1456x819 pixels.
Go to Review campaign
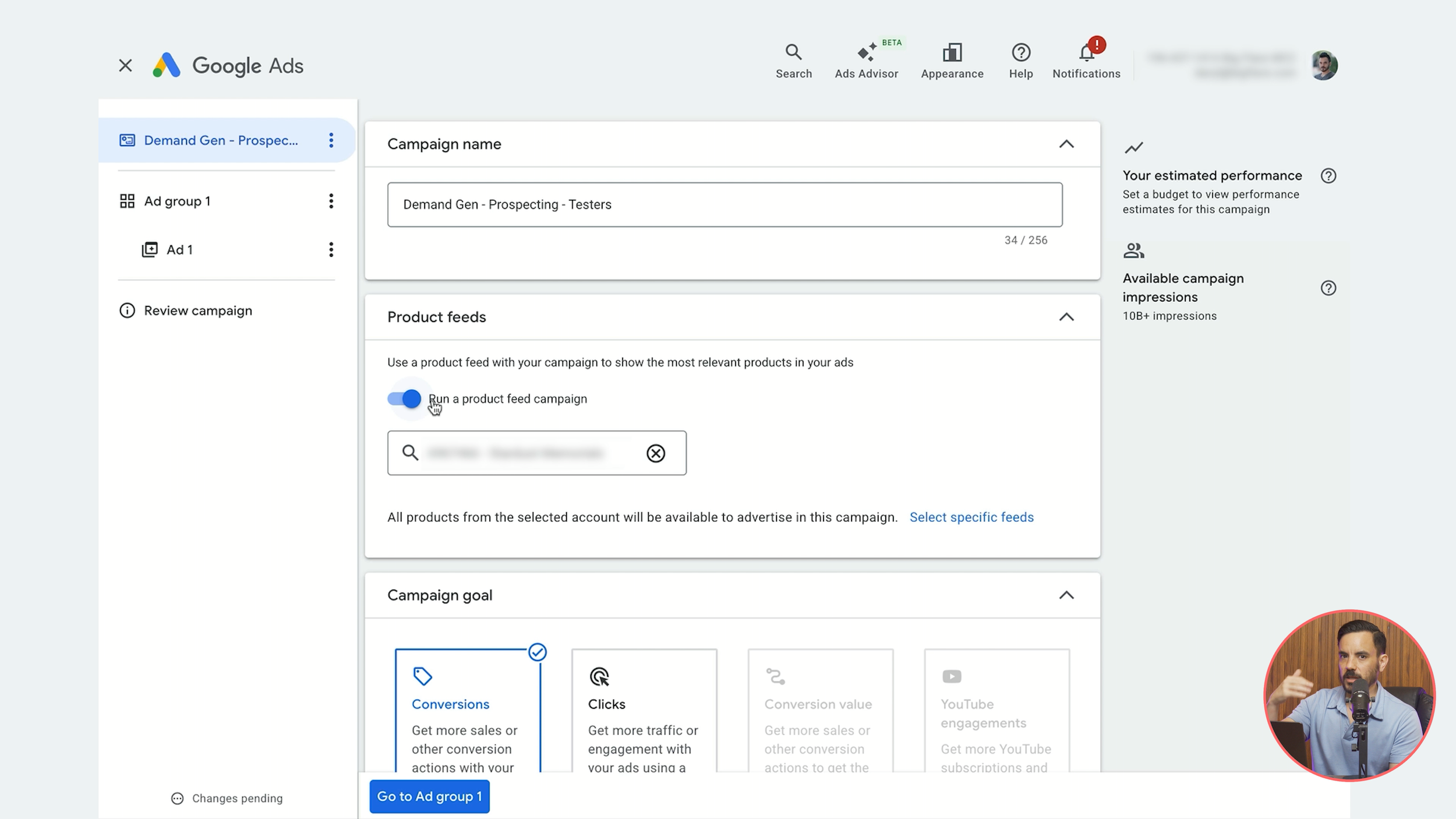[x=198, y=310]
